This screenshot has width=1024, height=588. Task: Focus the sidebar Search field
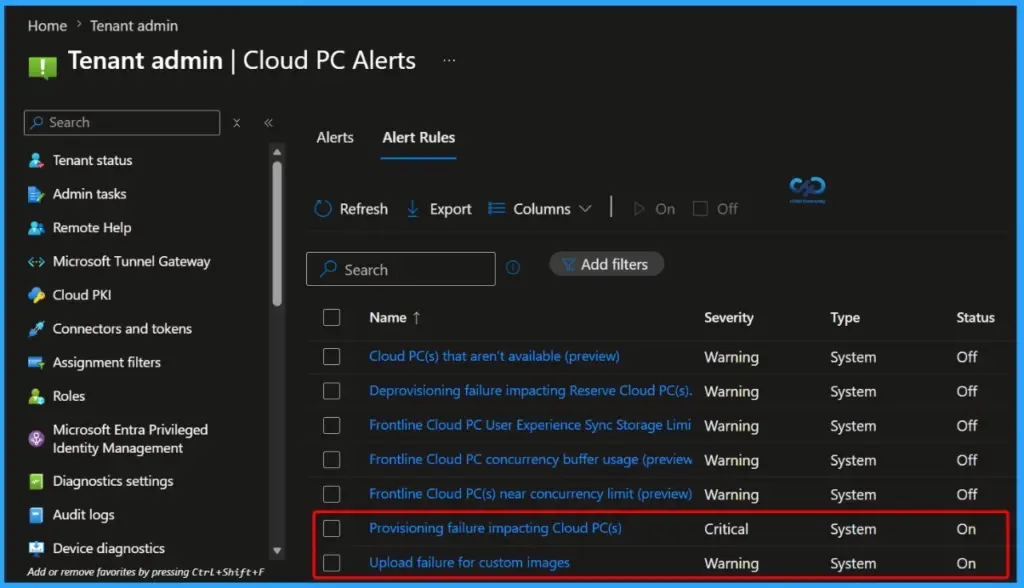(x=122, y=123)
